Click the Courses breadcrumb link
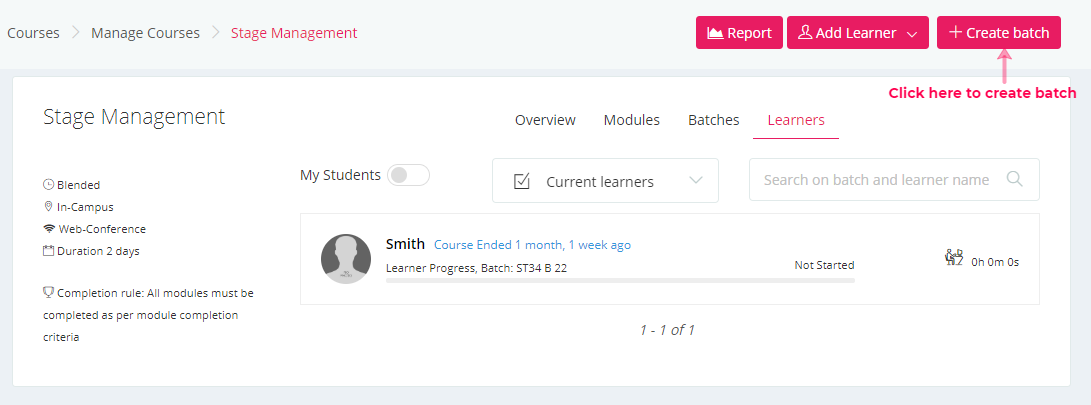The height and width of the screenshot is (405, 1091). pyautogui.click(x=33, y=33)
